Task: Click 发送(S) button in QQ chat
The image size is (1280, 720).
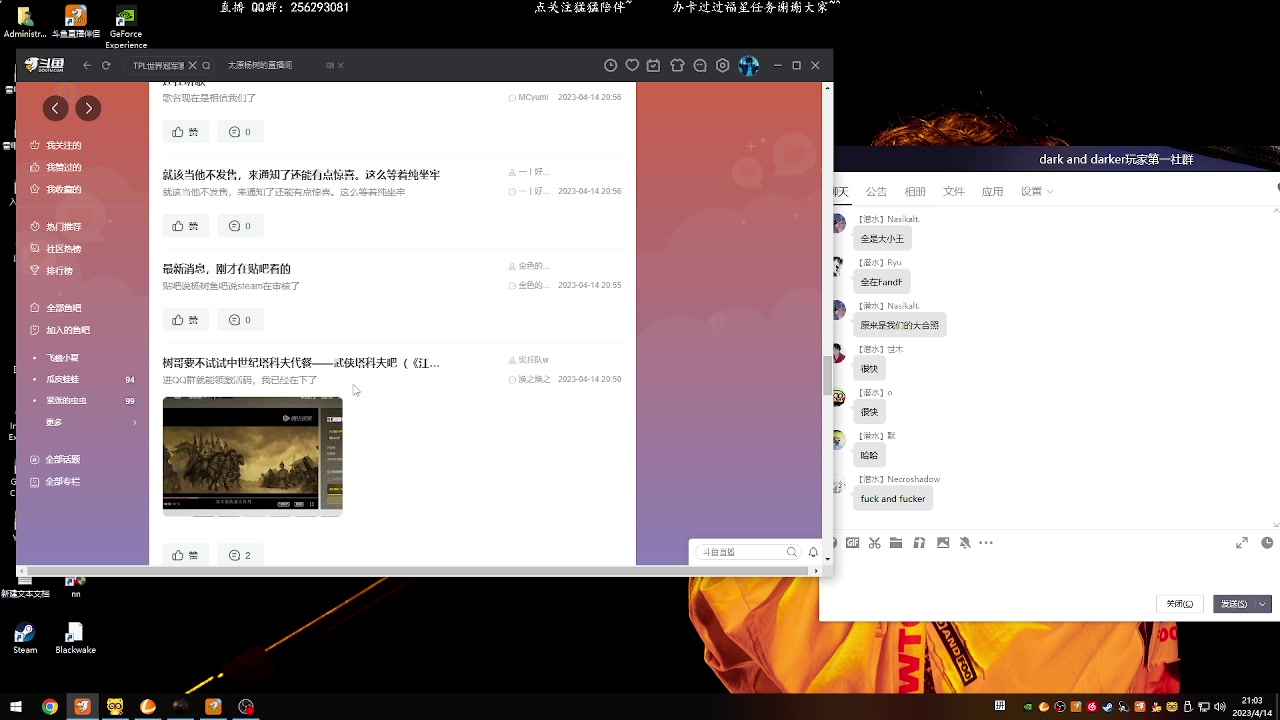Action: pyautogui.click(x=1234, y=604)
